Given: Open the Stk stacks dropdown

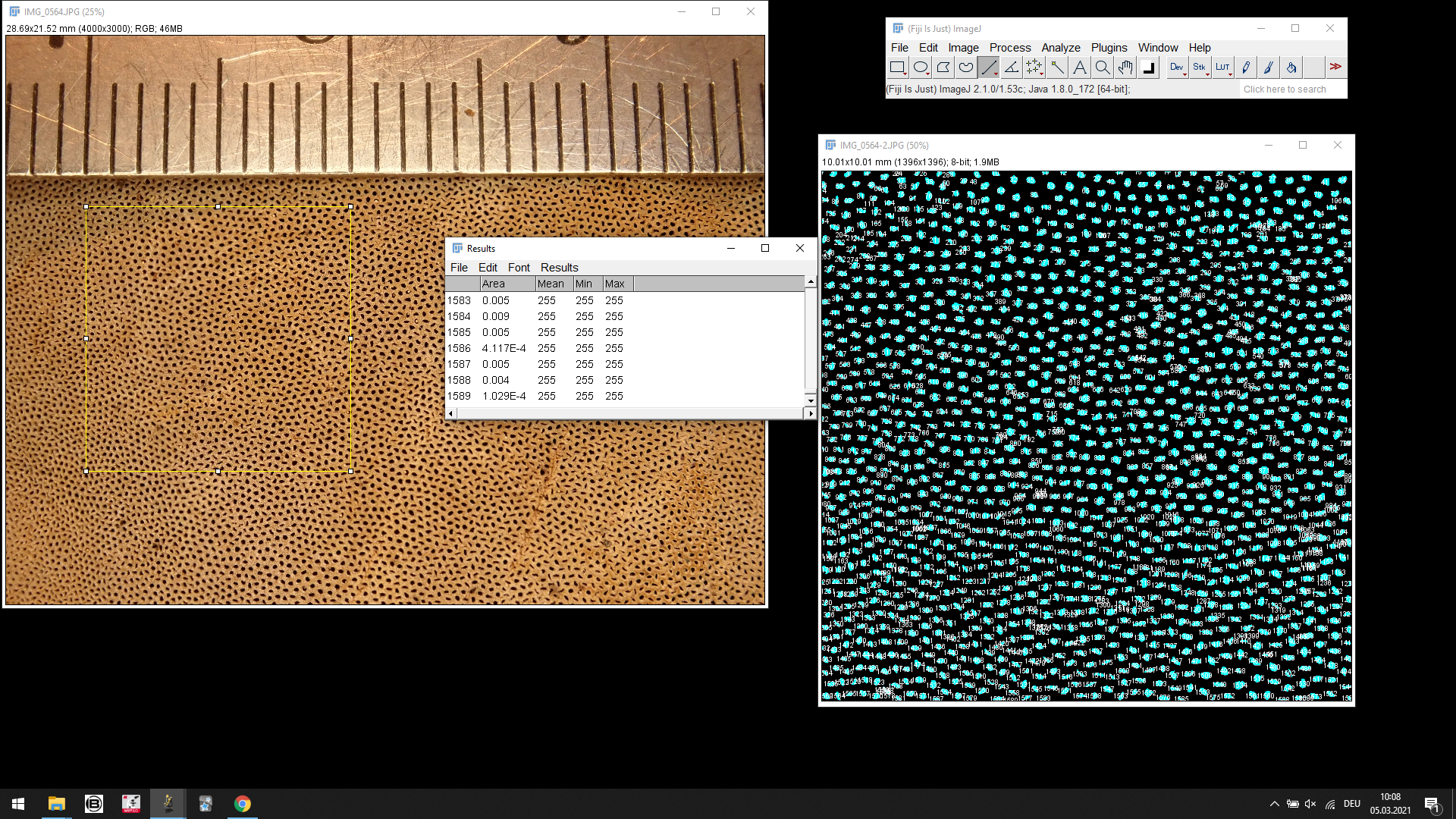Looking at the screenshot, I should click(x=1200, y=67).
